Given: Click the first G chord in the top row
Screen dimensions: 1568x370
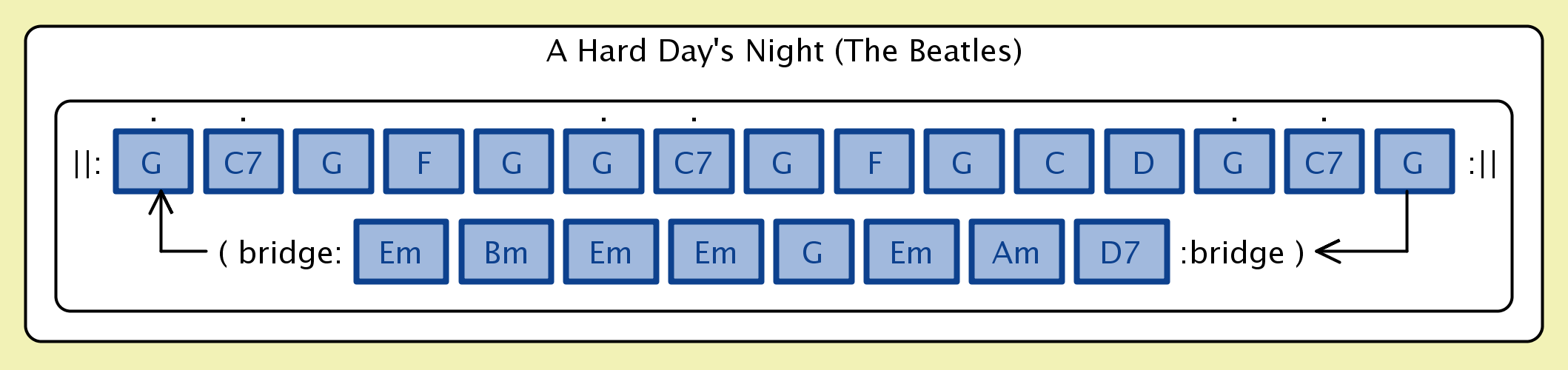Looking at the screenshot, I should point(153,162).
